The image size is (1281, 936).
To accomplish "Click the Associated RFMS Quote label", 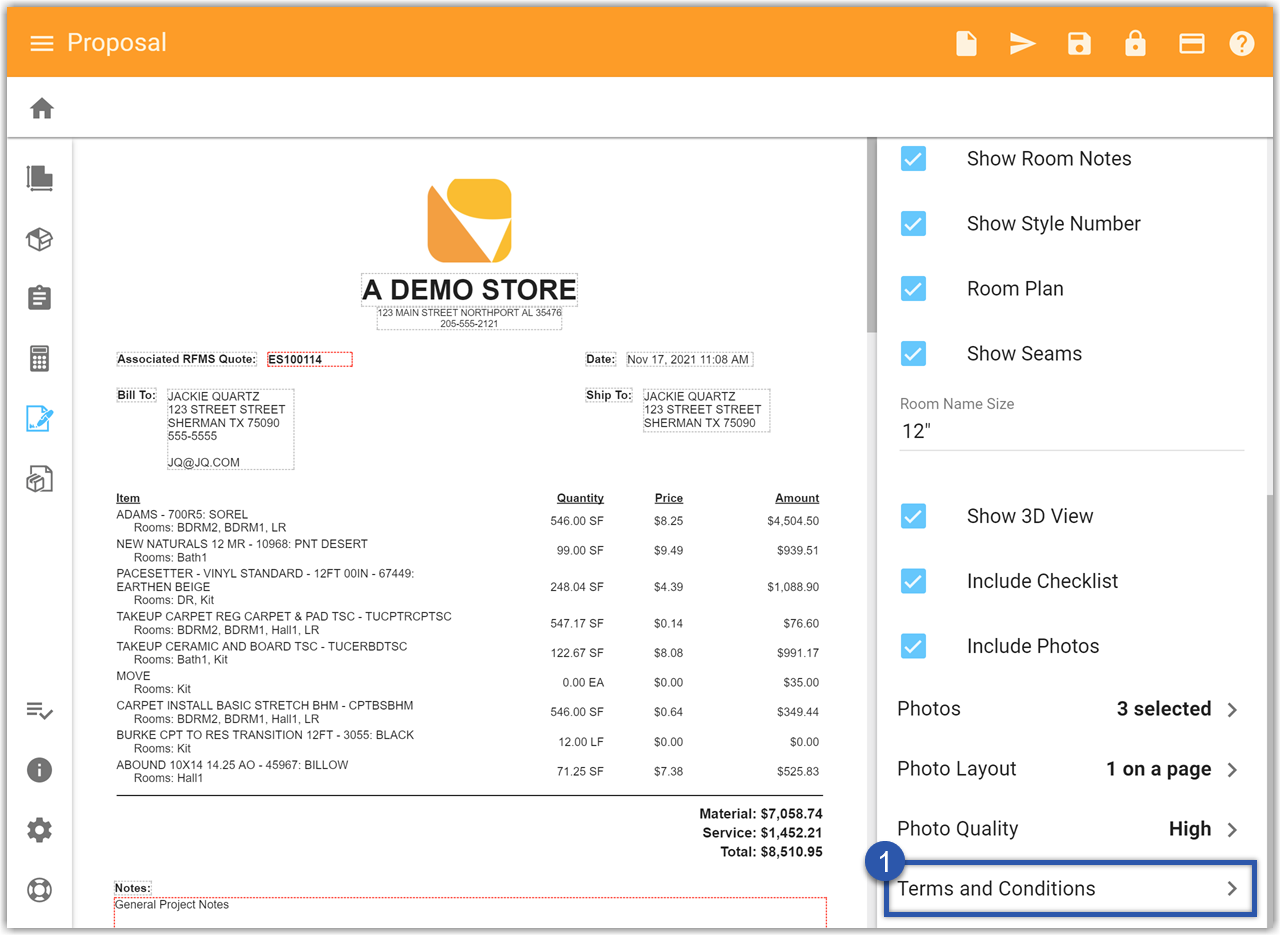I will (x=186, y=359).
